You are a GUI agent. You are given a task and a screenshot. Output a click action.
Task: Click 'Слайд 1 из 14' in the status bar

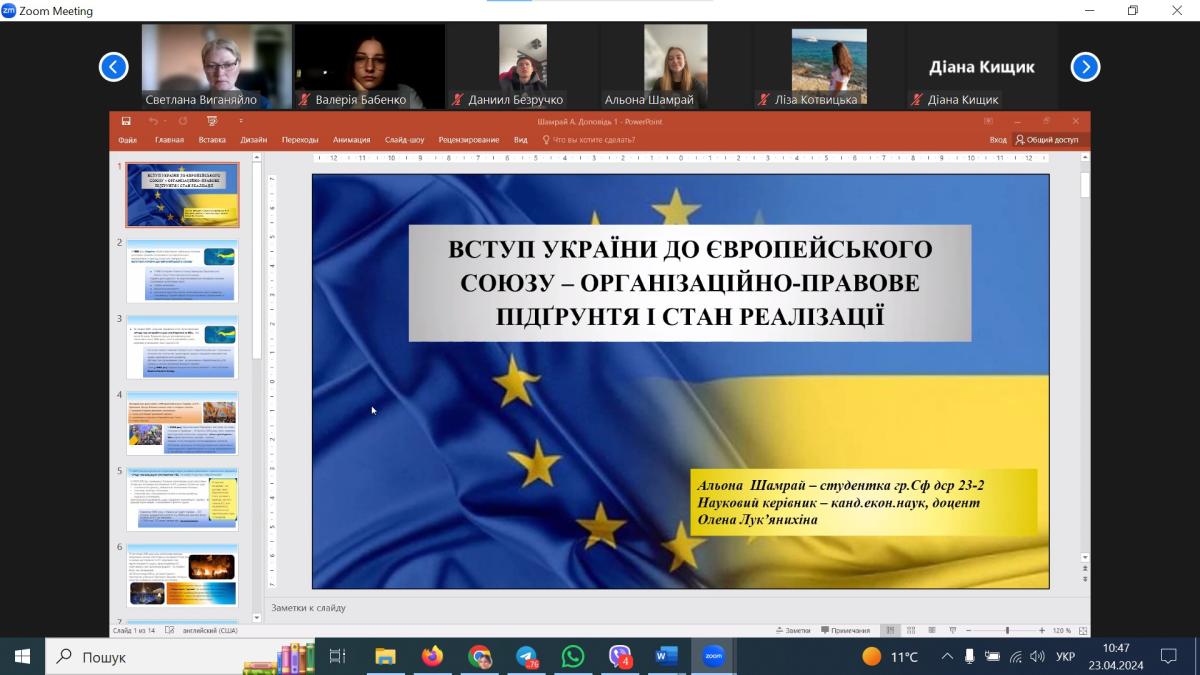[x=134, y=630]
